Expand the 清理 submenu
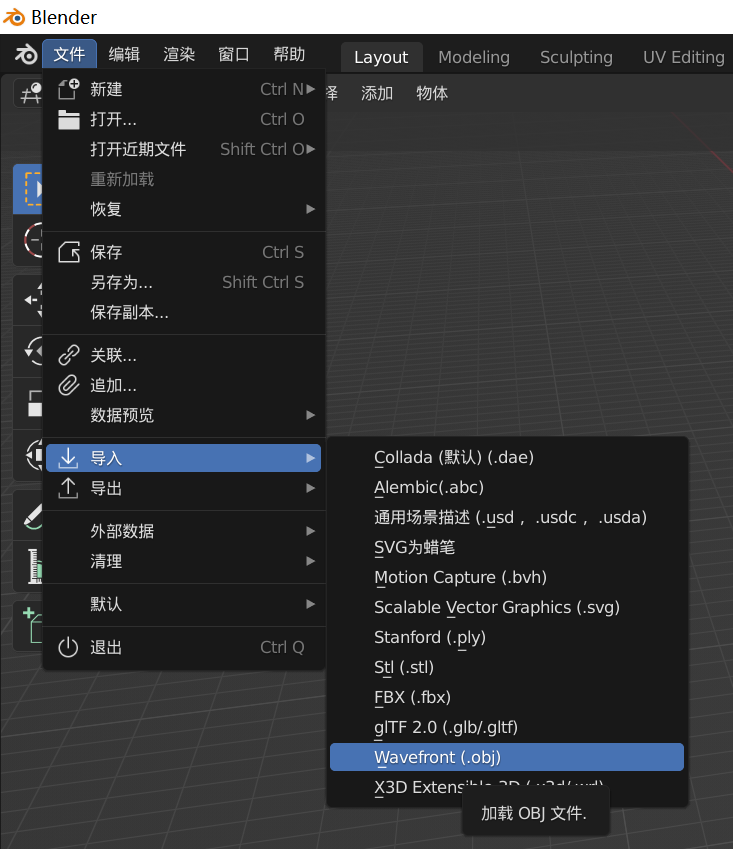Image resolution: width=733 pixels, height=849 pixels. point(184,561)
